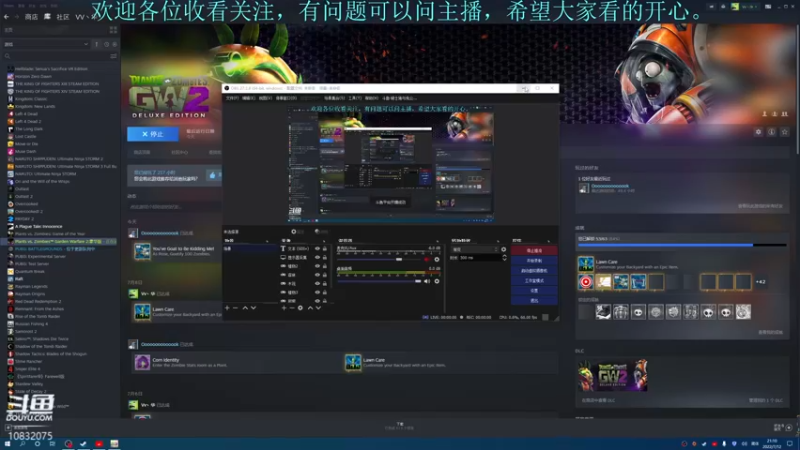Open the Windows Start button
This screenshot has height=450, width=800.
7,444
